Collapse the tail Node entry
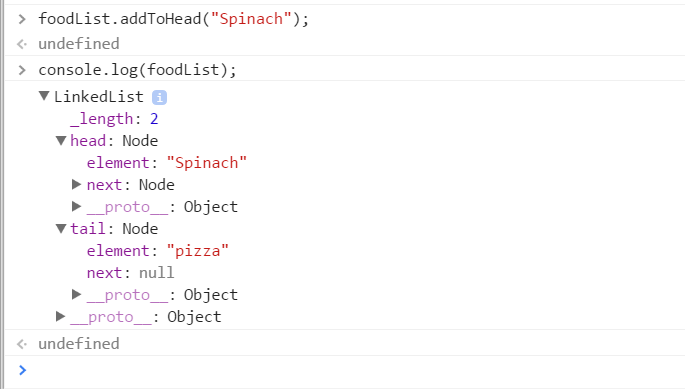Image resolution: width=685 pixels, height=389 pixels. coord(61,228)
